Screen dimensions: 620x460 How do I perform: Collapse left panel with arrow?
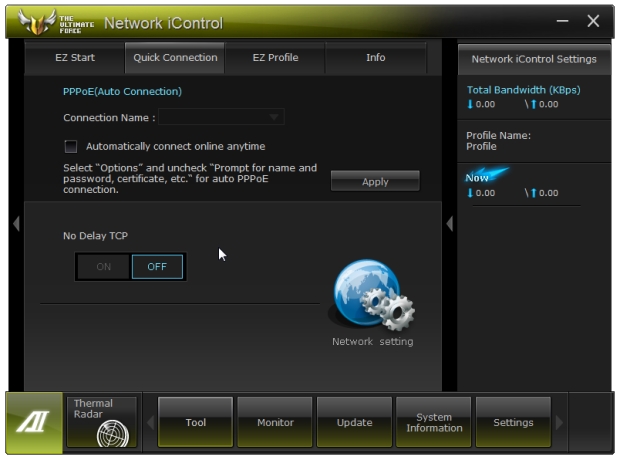[16, 223]
